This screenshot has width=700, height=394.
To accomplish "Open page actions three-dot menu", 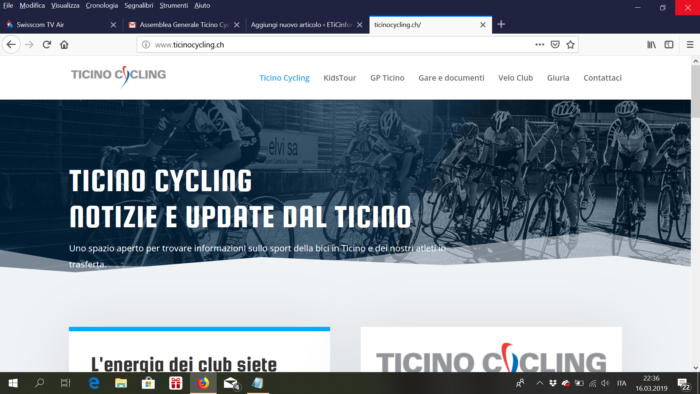I will 540,45.
